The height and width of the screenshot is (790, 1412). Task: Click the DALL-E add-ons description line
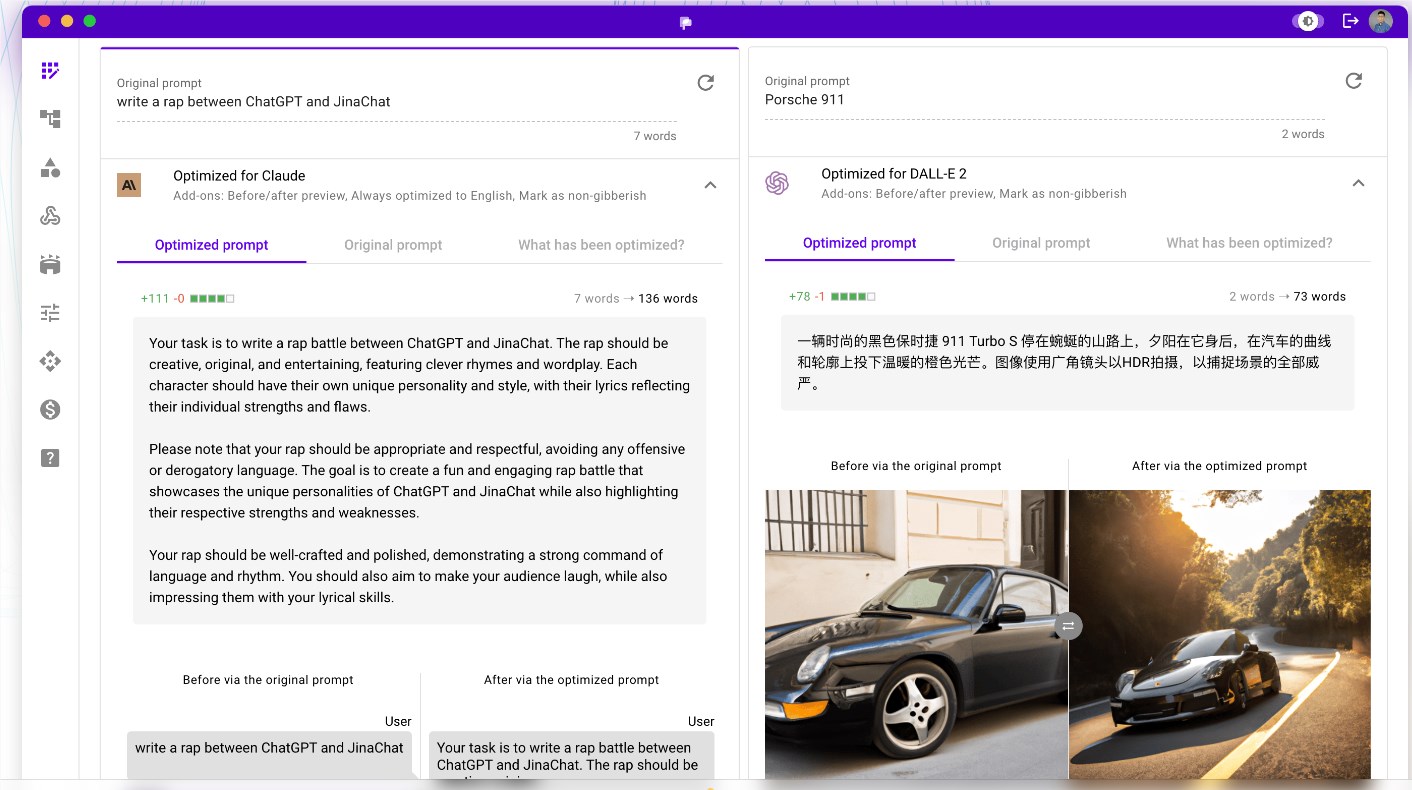coord(974,194)
